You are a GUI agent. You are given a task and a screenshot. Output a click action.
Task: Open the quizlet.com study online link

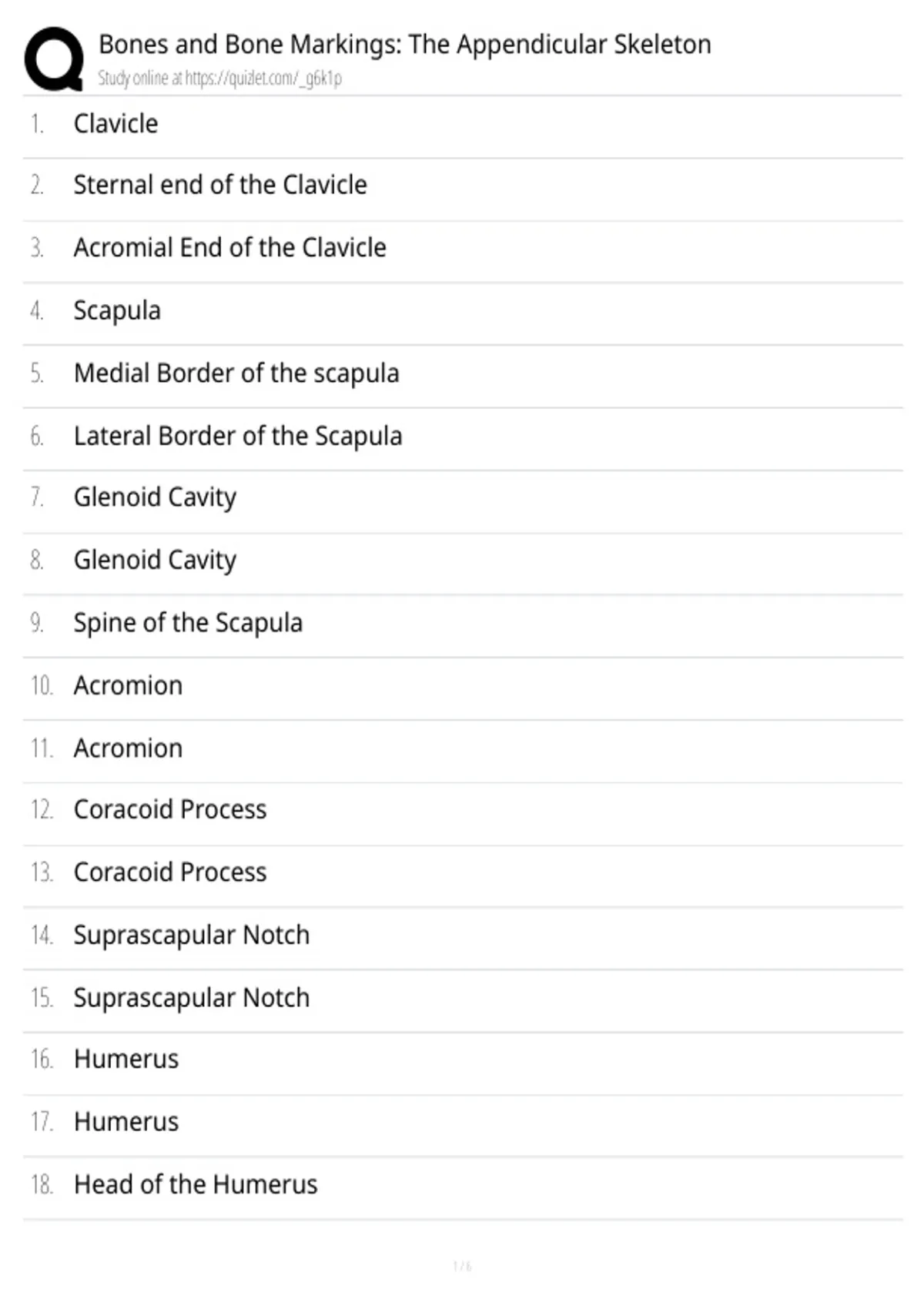click(x=219, y=79)
